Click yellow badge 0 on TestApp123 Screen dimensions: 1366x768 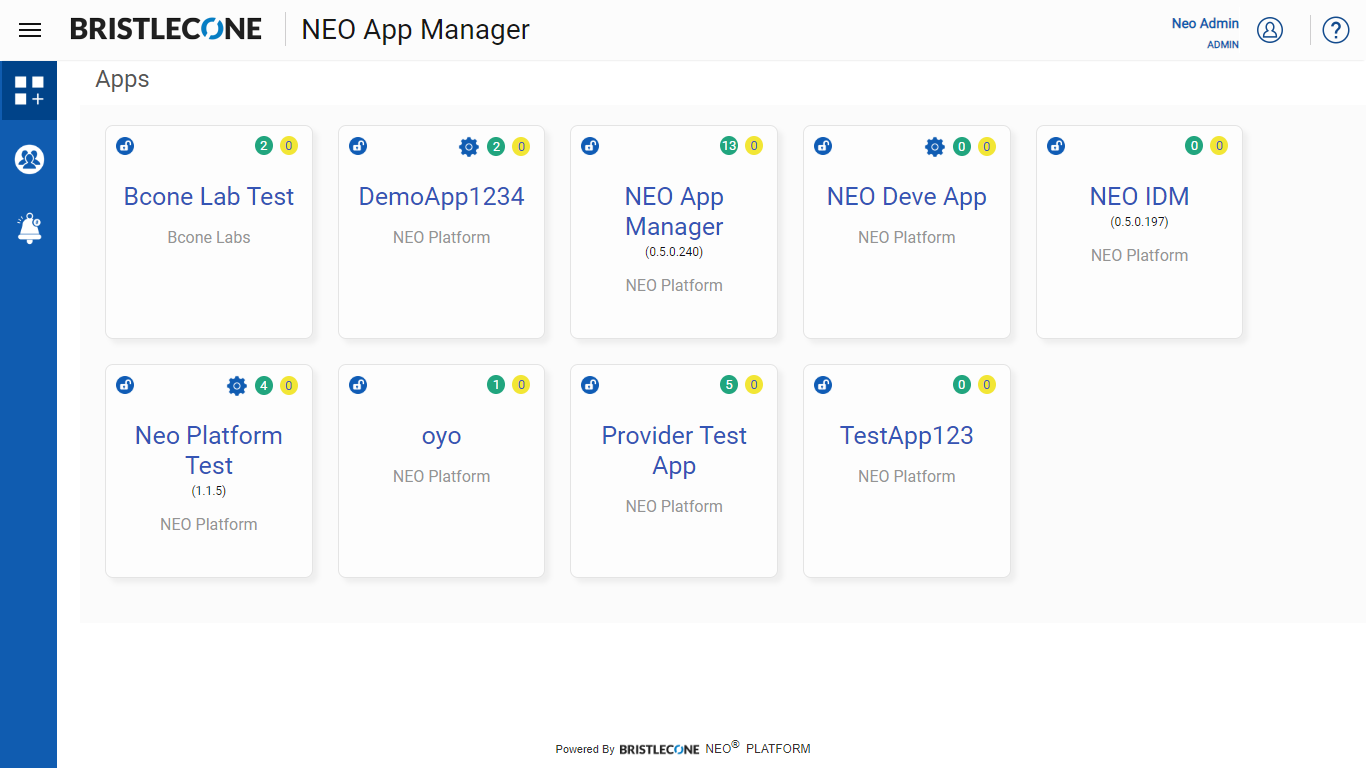pos(987,385)
